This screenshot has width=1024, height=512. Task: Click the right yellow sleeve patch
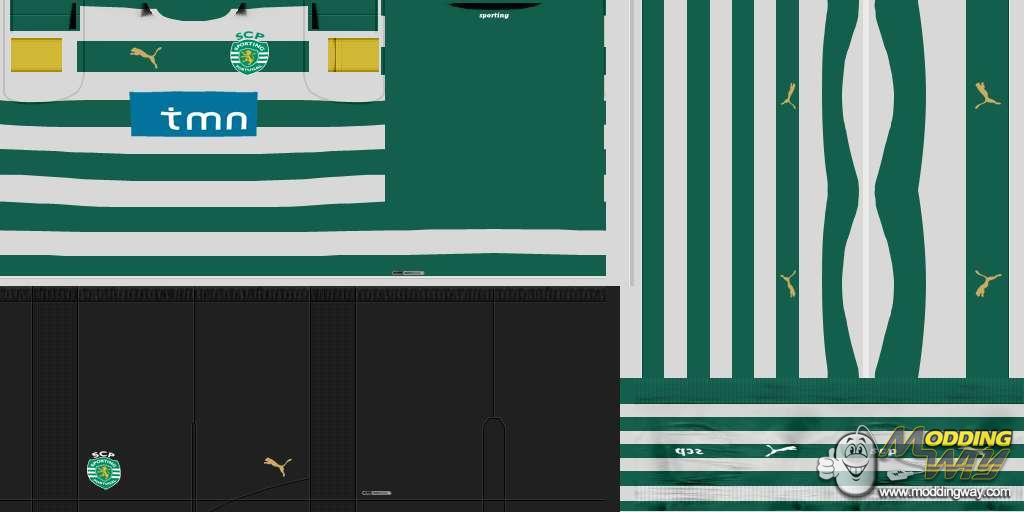coord(354,55)
